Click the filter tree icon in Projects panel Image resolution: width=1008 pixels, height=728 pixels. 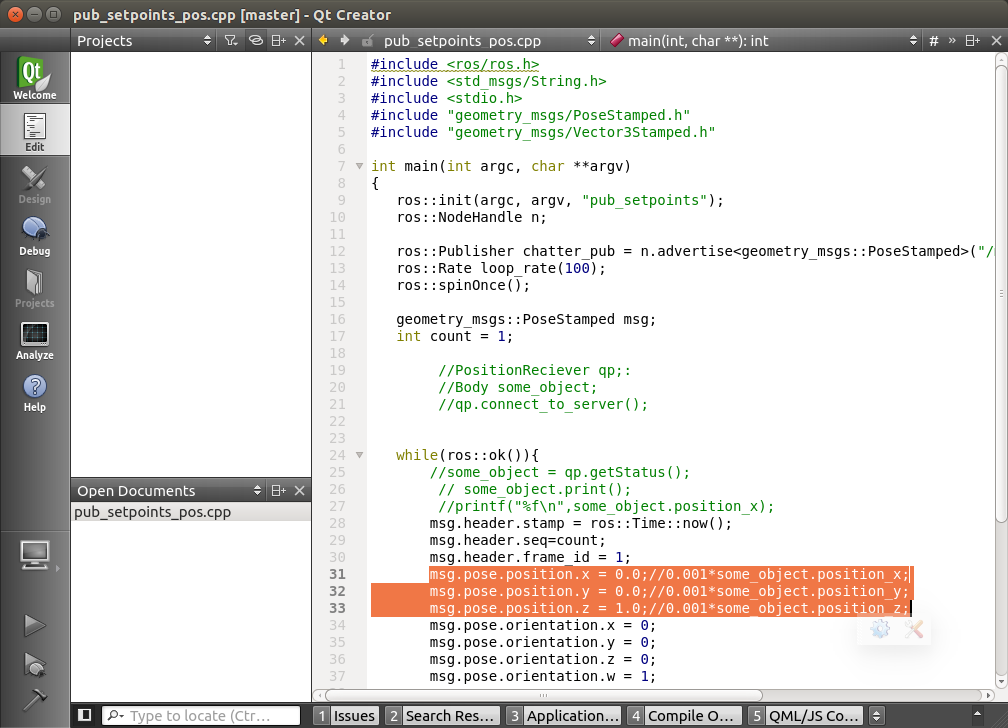[x=231, y=41]
